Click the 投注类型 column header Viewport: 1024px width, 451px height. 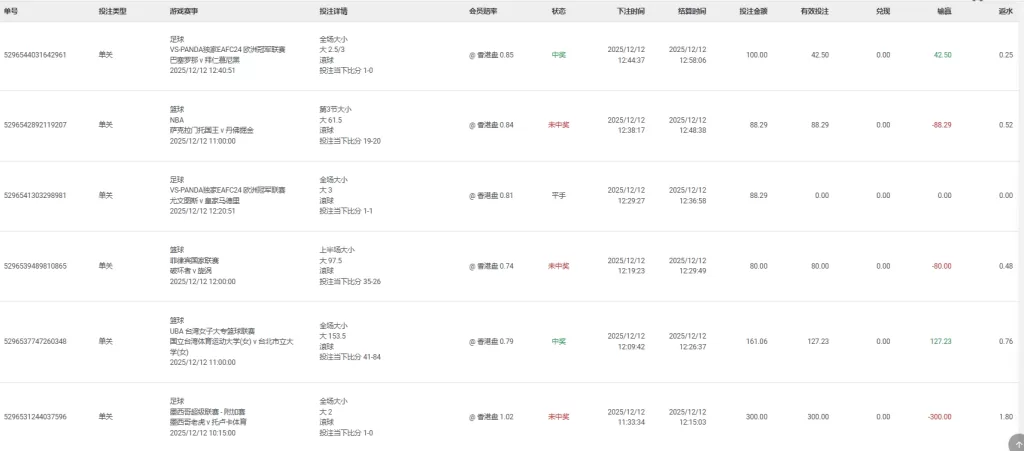[x=112, y=11]
